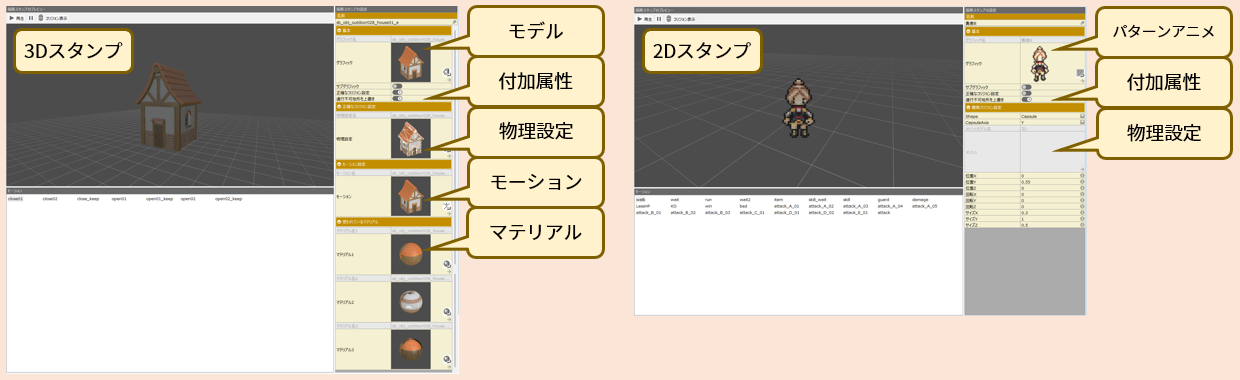Screen dimensions: 1240x380
Task: Edit the position Y field value 0.55
Action: (1052, 181)
